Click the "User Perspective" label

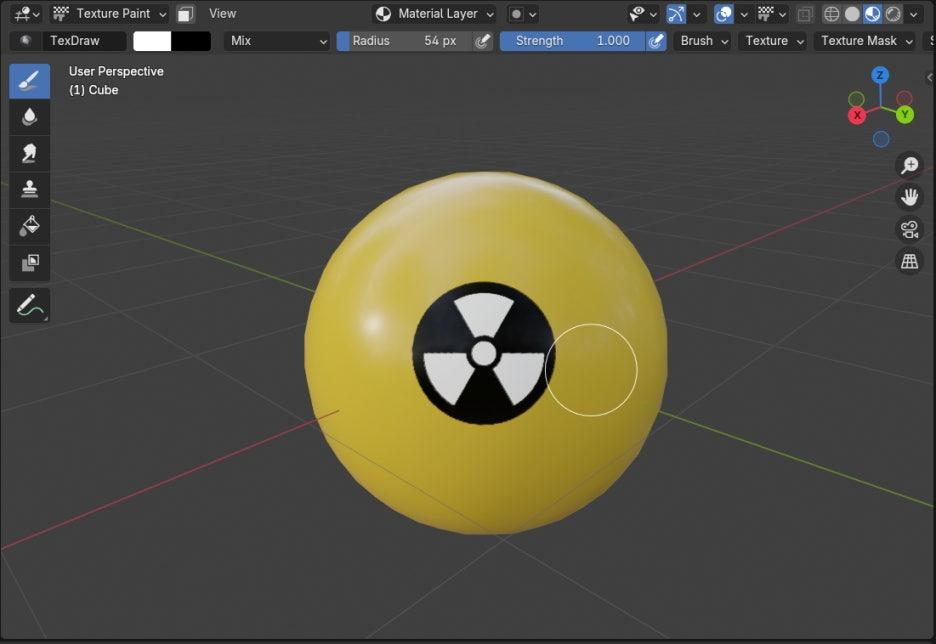click(x=116, y=71)
